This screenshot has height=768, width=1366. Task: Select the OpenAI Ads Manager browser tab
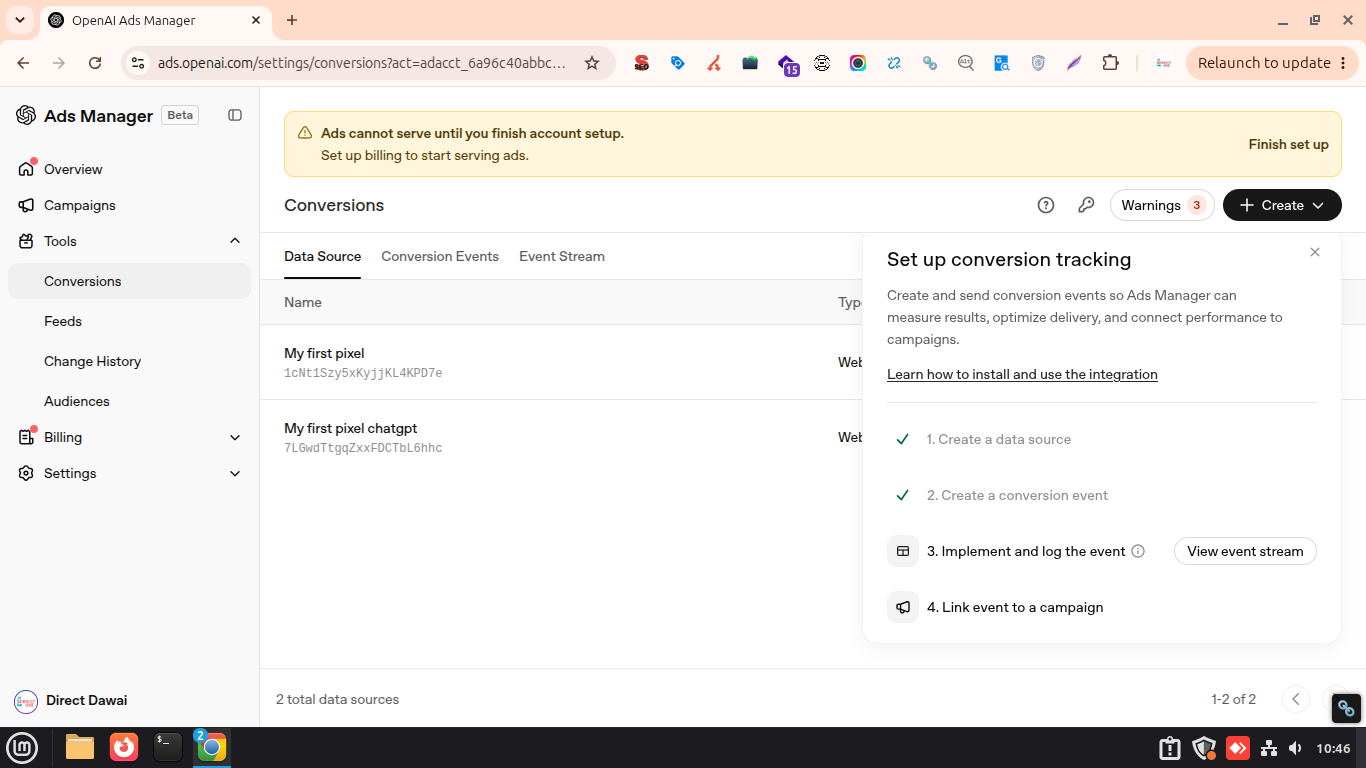pyautogui.click(x=156, y=20)
